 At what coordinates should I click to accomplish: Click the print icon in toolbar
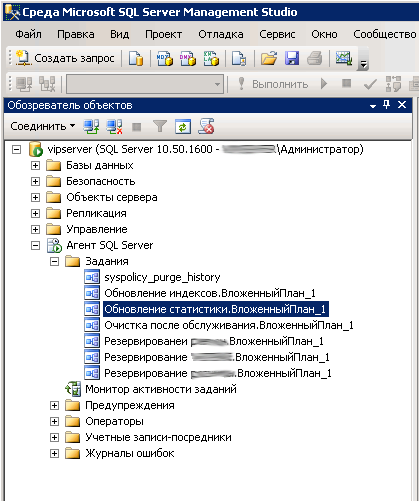(315, 58)
